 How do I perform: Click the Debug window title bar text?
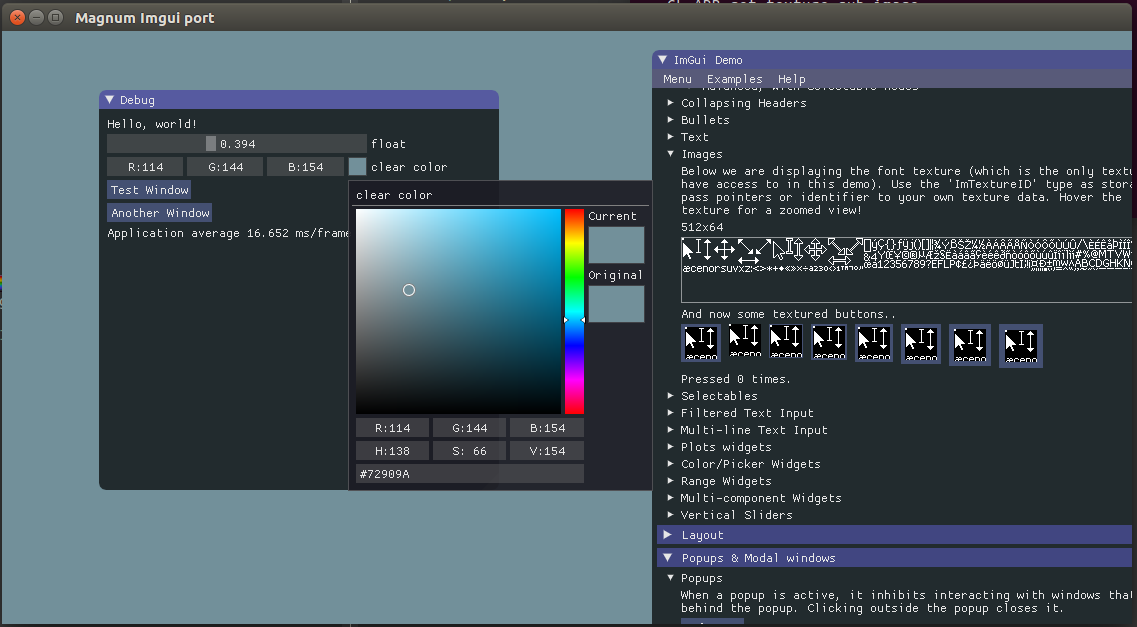(x=137, y=100)
